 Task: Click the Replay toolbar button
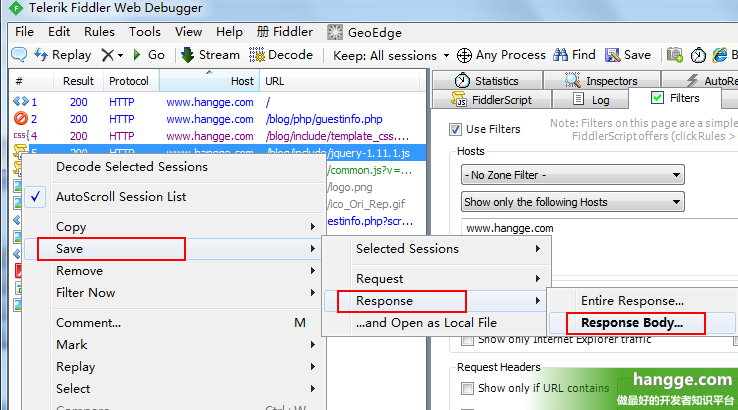click(63, 55)
